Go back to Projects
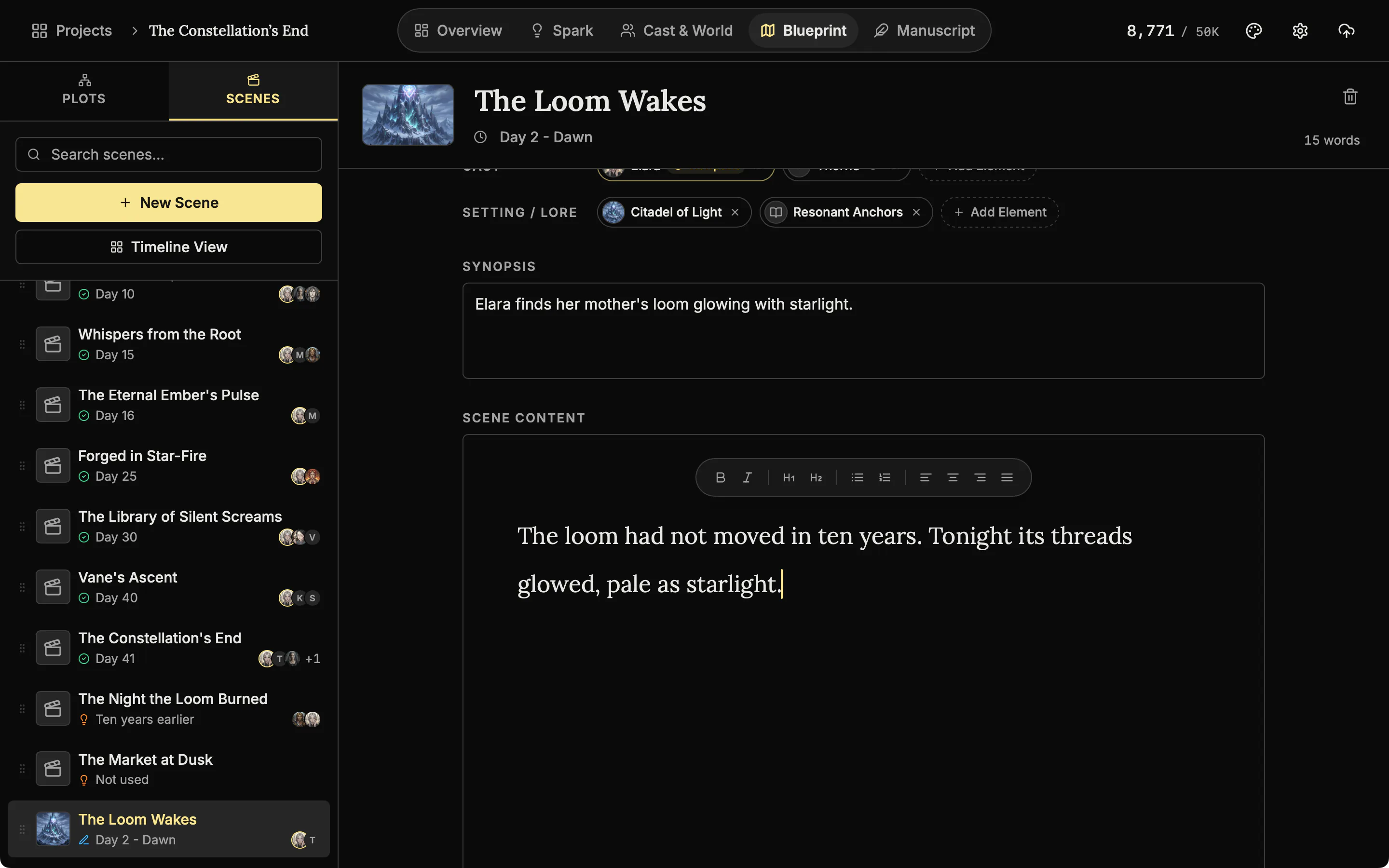Screen dimensions: 1389x868 click(72, 30)
